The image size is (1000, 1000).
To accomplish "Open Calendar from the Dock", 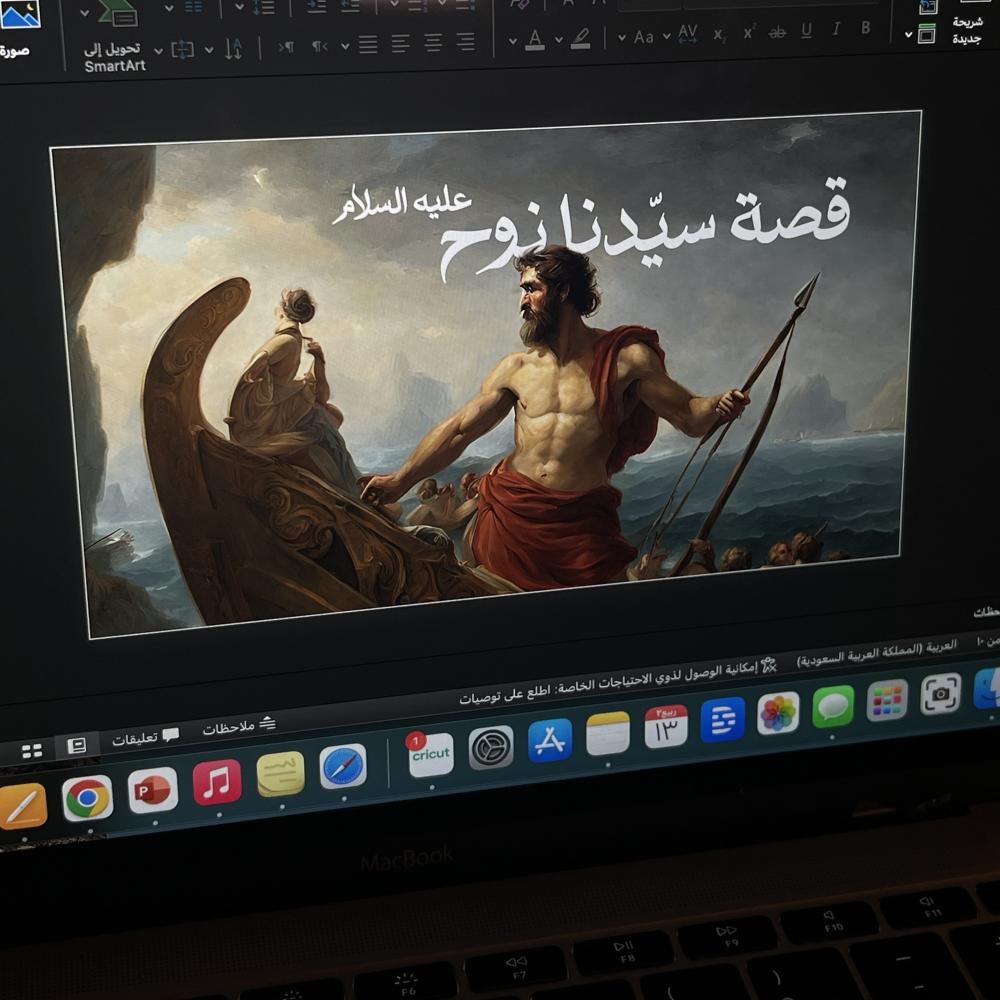I will (666, 726).
